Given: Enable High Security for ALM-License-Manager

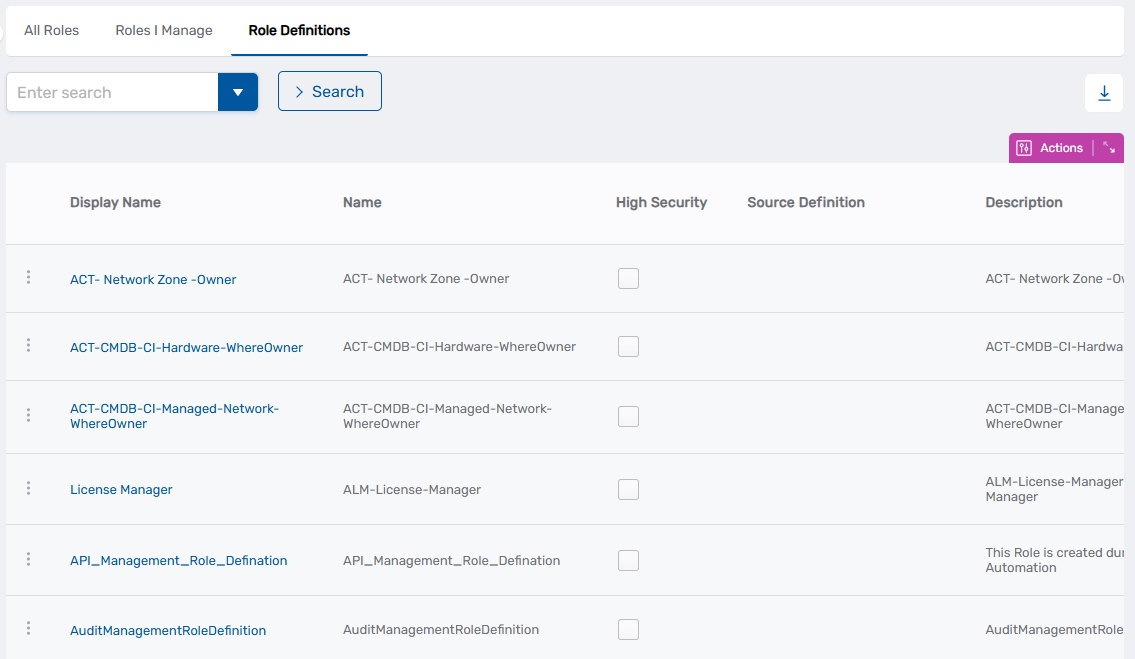Looking at the screenshot, I should point(628,489).
